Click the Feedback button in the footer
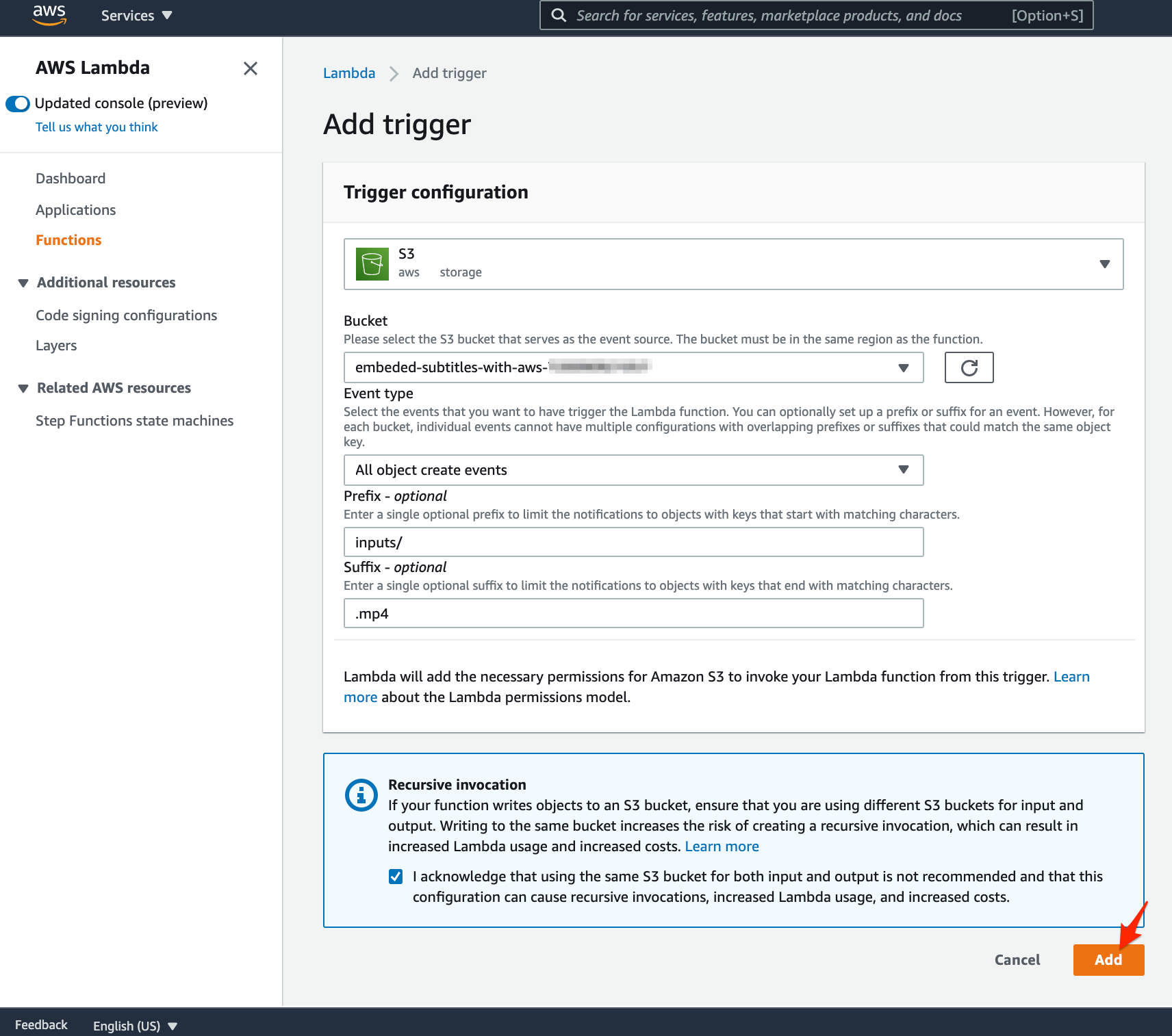 point(41,1025)
